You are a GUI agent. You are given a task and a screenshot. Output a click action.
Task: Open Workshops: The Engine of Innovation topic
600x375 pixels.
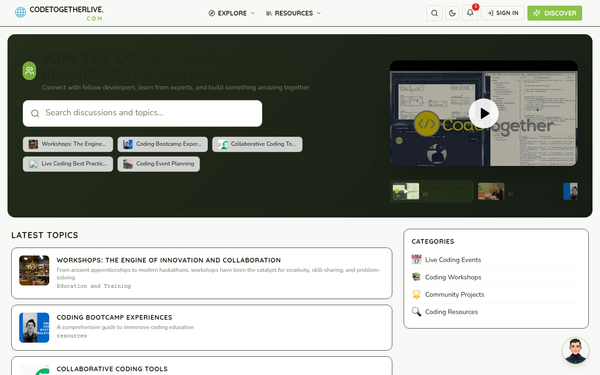click(168, 260)
